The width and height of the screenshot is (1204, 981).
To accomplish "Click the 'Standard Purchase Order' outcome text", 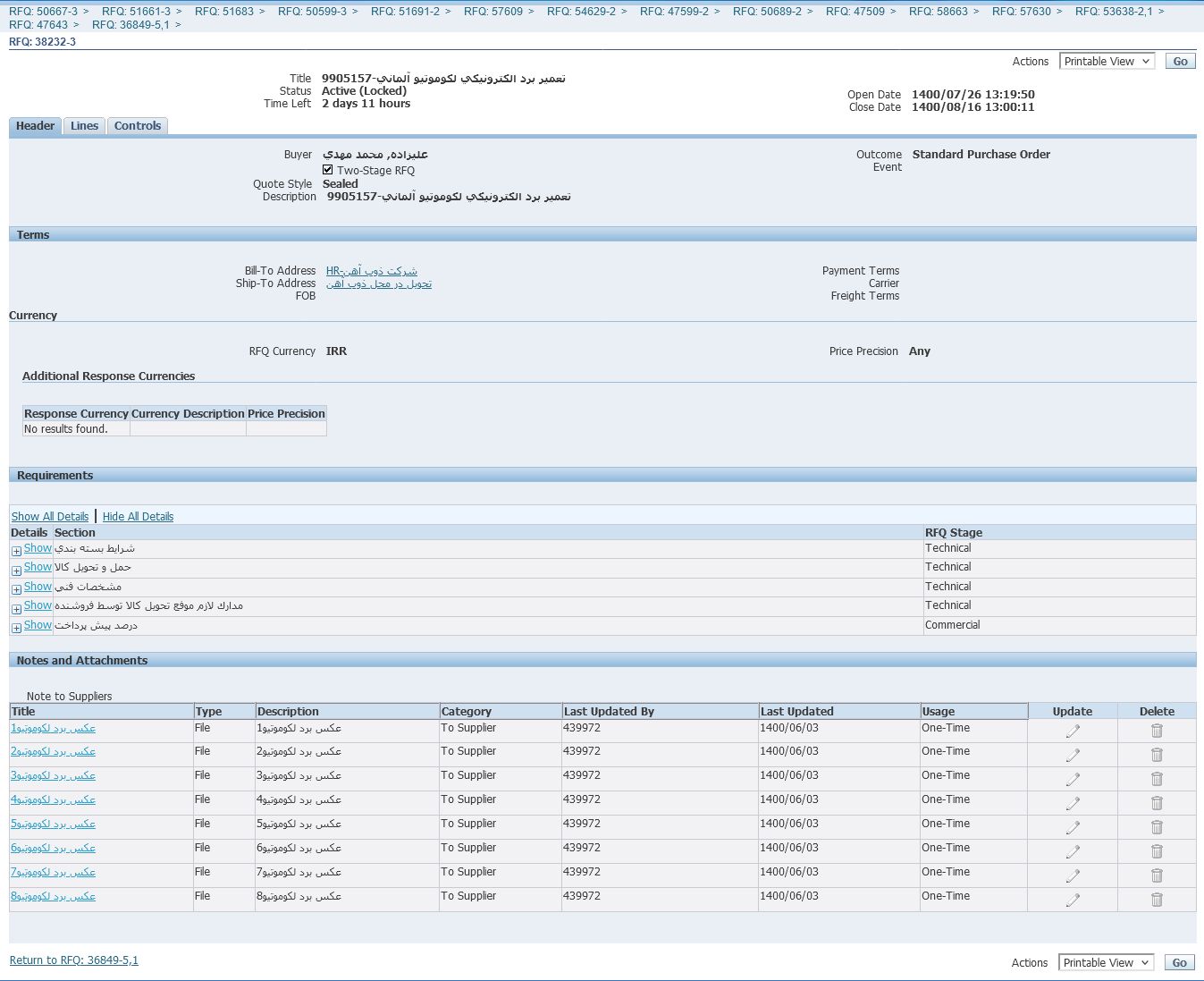I will point(981,155).
